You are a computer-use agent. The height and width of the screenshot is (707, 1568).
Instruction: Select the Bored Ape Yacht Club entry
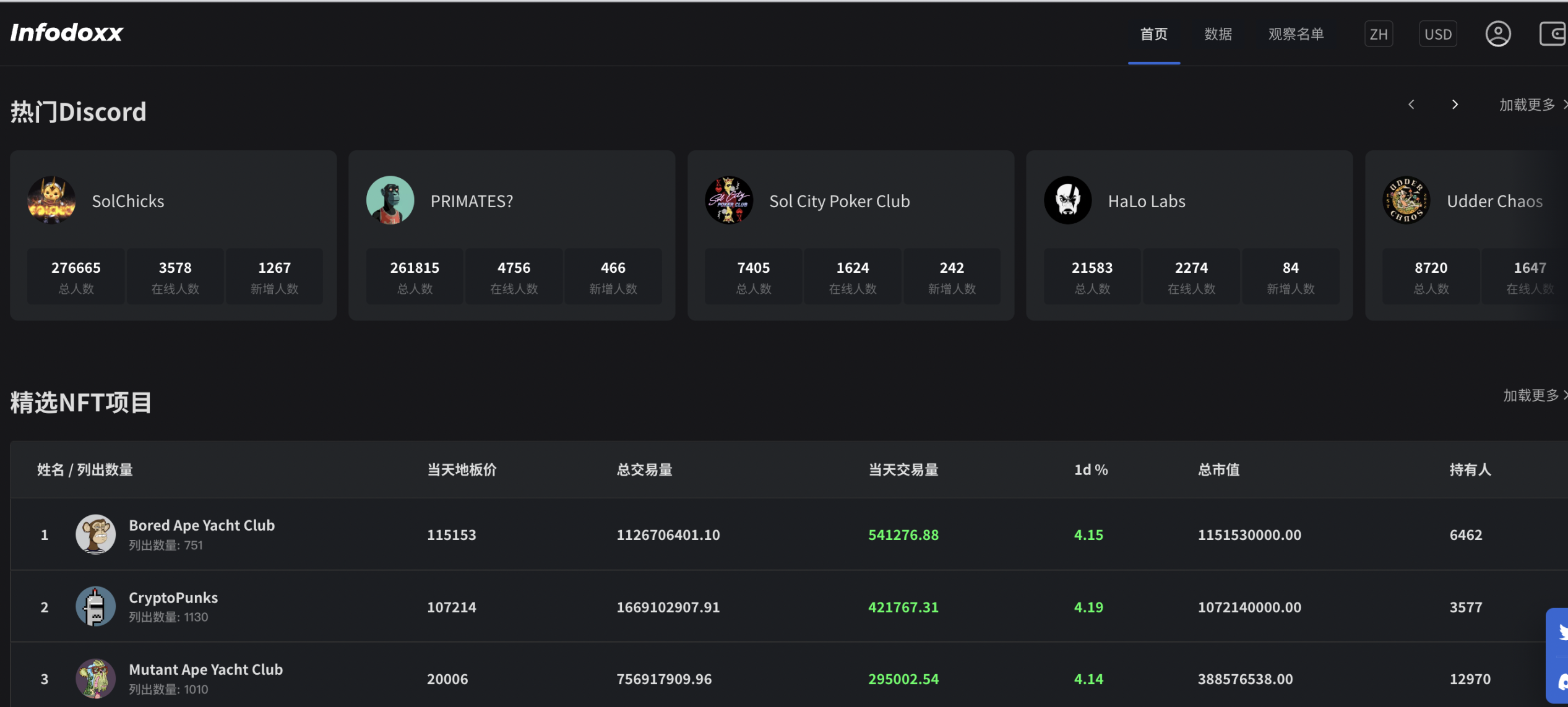coord(202,525)
